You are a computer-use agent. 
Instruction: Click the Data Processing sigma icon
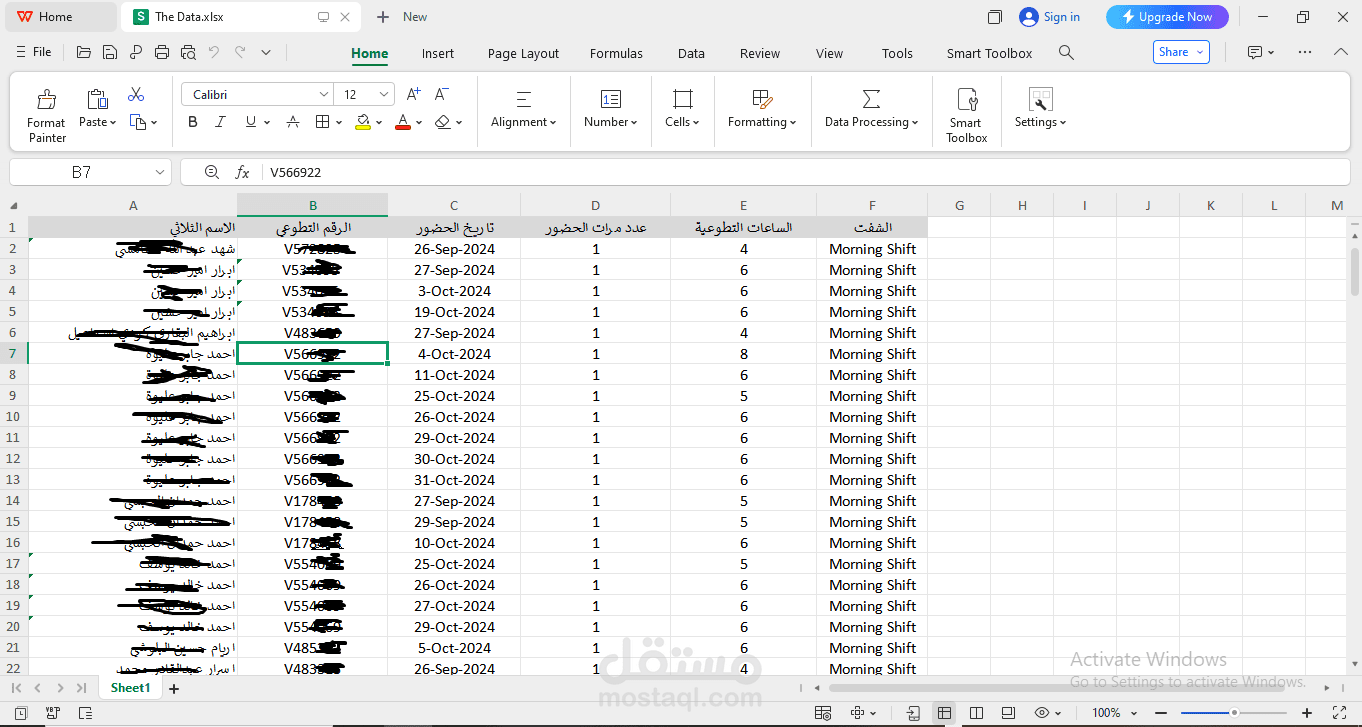click(x=871, y=99)
